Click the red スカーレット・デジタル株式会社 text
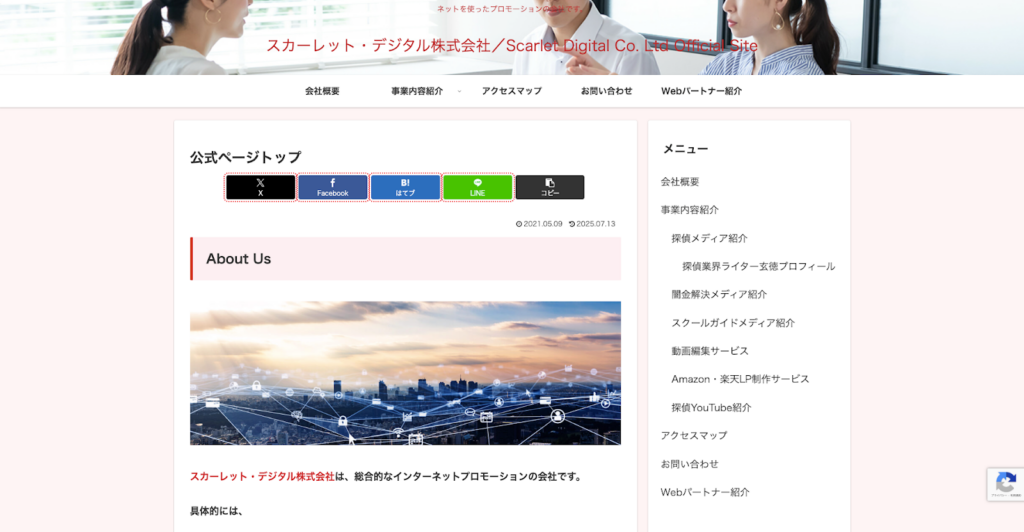 [x=262, y=477]
